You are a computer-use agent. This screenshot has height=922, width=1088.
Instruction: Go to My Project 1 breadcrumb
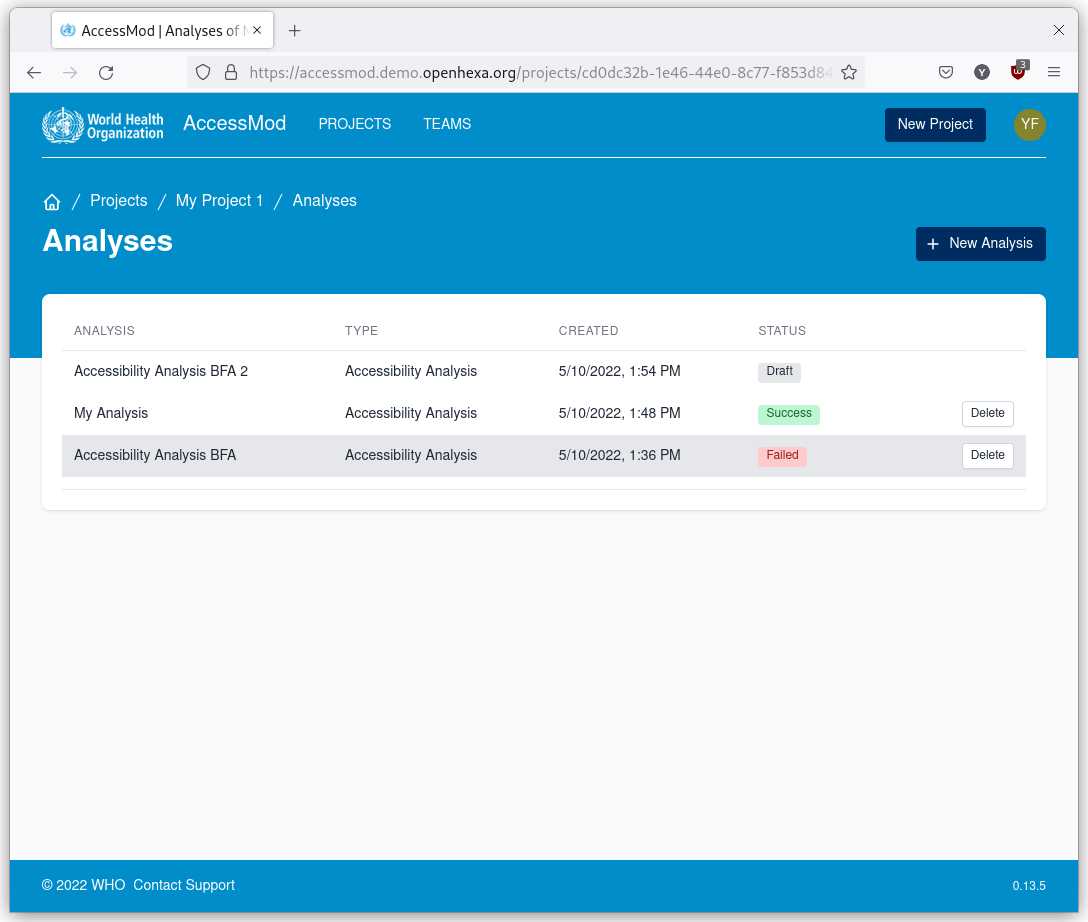click(219, 201)
